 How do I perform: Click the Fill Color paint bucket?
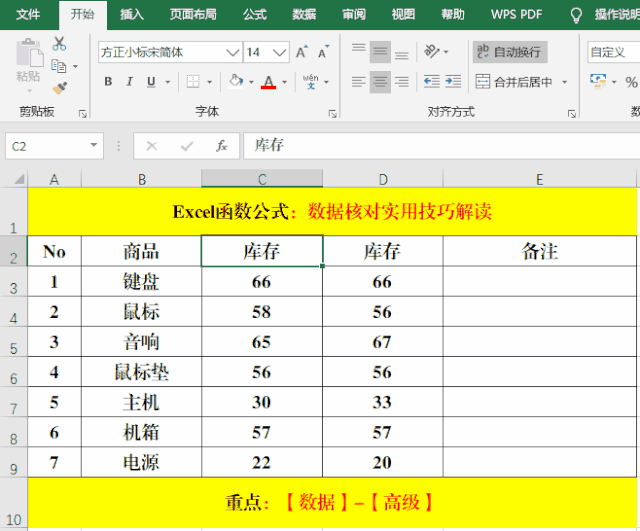pyautogui.click(x=236, y=82)
